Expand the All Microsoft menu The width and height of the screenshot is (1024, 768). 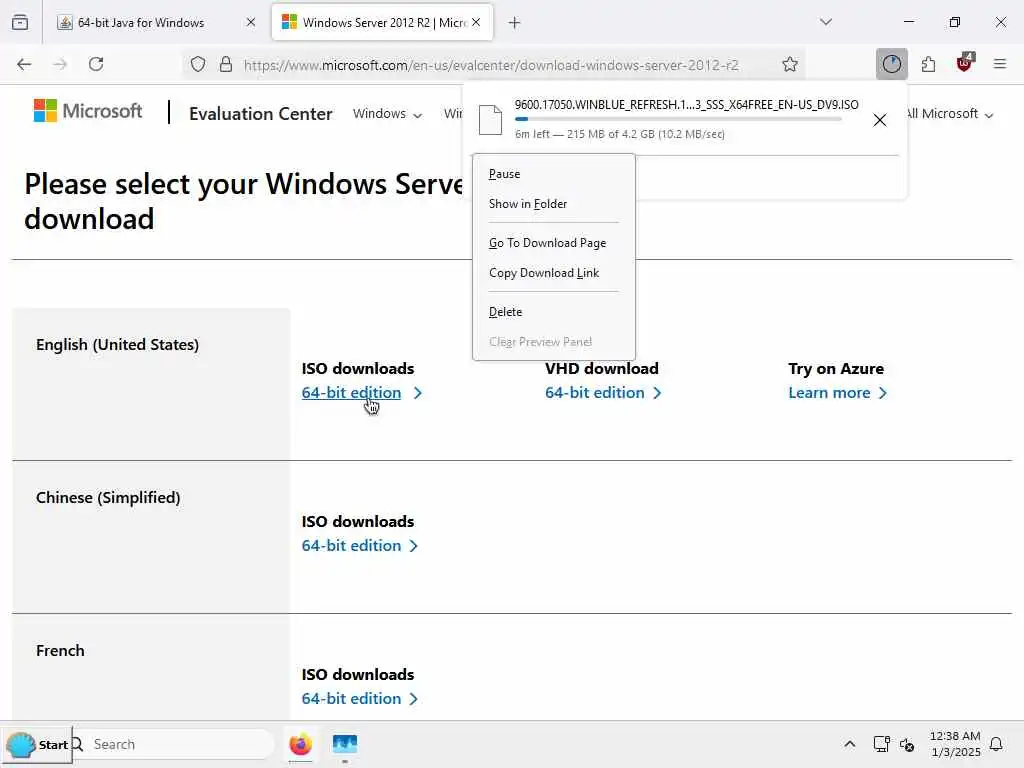pyautogui.click(x=948, y=114)
